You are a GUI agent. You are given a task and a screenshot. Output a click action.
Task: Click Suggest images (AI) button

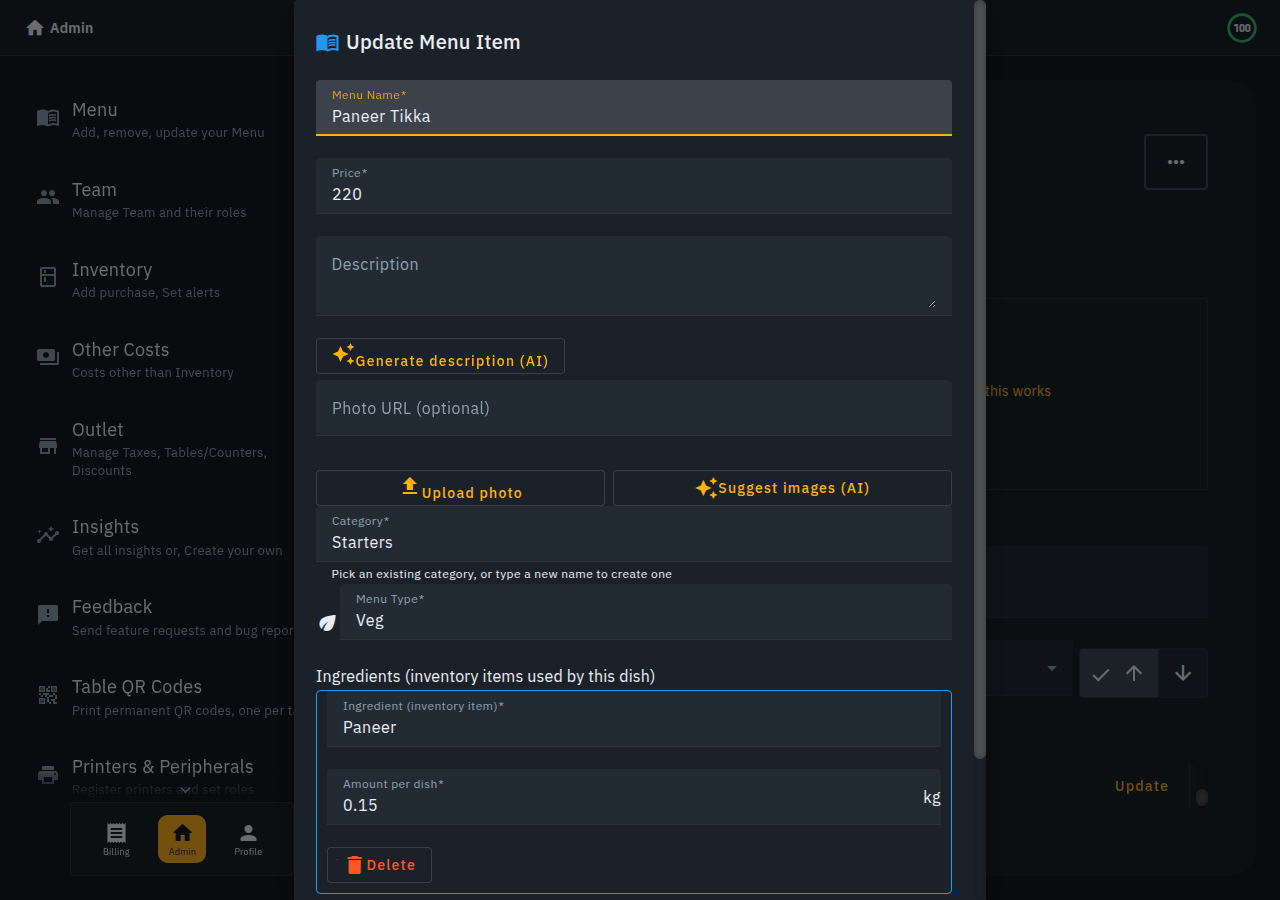pyautogui.click(x=782, y=488)
